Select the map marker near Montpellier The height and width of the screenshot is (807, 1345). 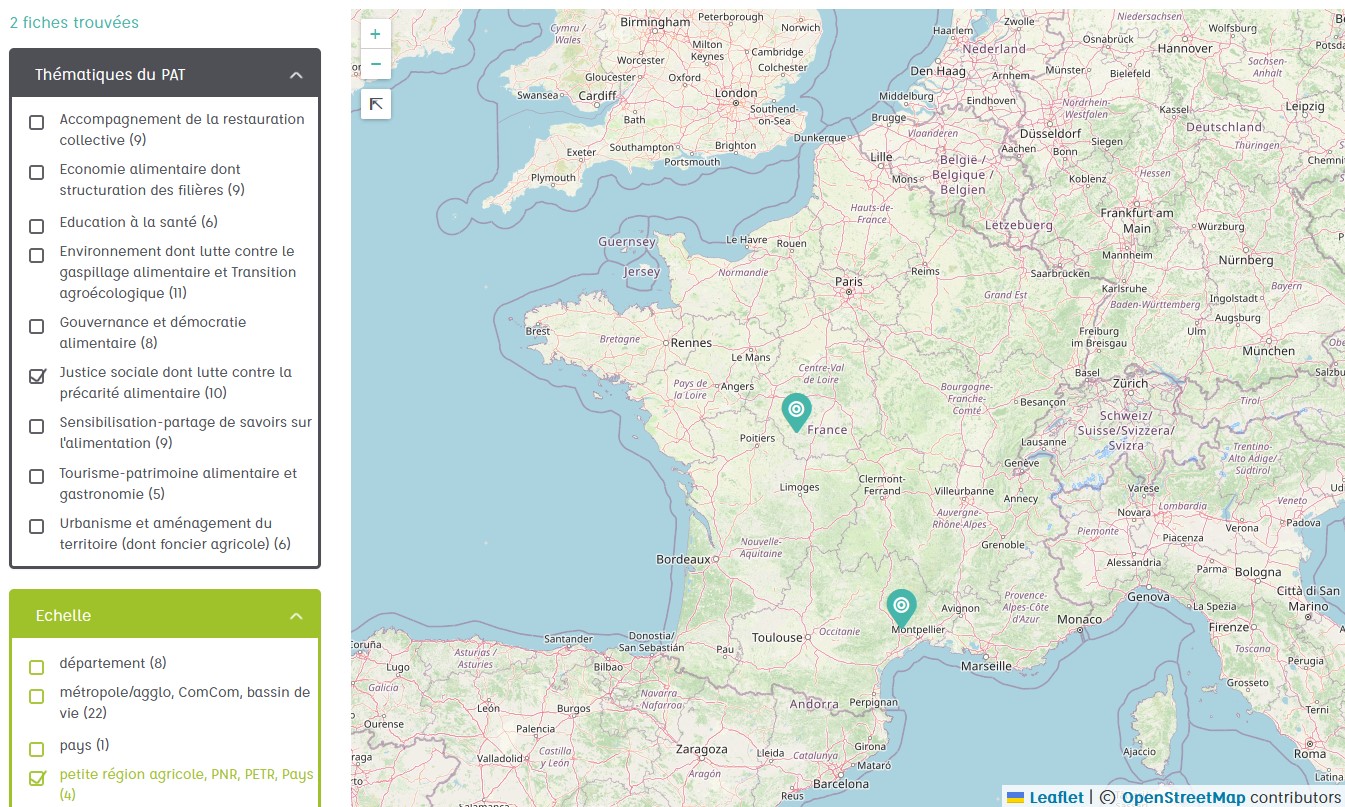901,608
